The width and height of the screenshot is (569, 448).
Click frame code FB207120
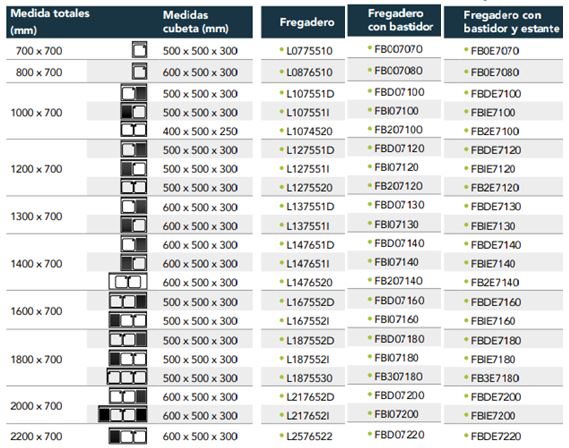pyautogui.click(x=398, y=186)
